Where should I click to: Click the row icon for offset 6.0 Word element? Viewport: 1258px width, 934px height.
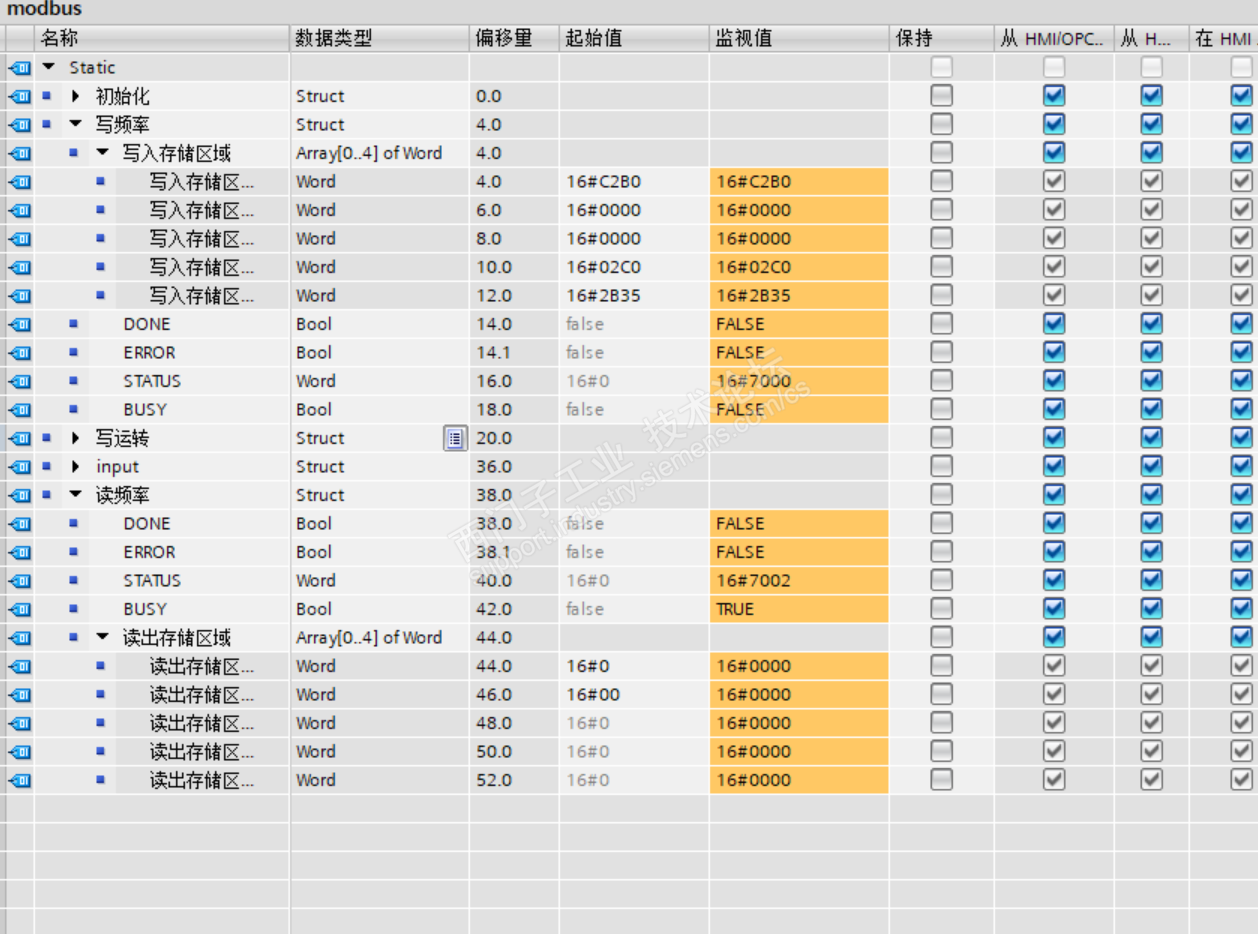click(x=19, y=211)
